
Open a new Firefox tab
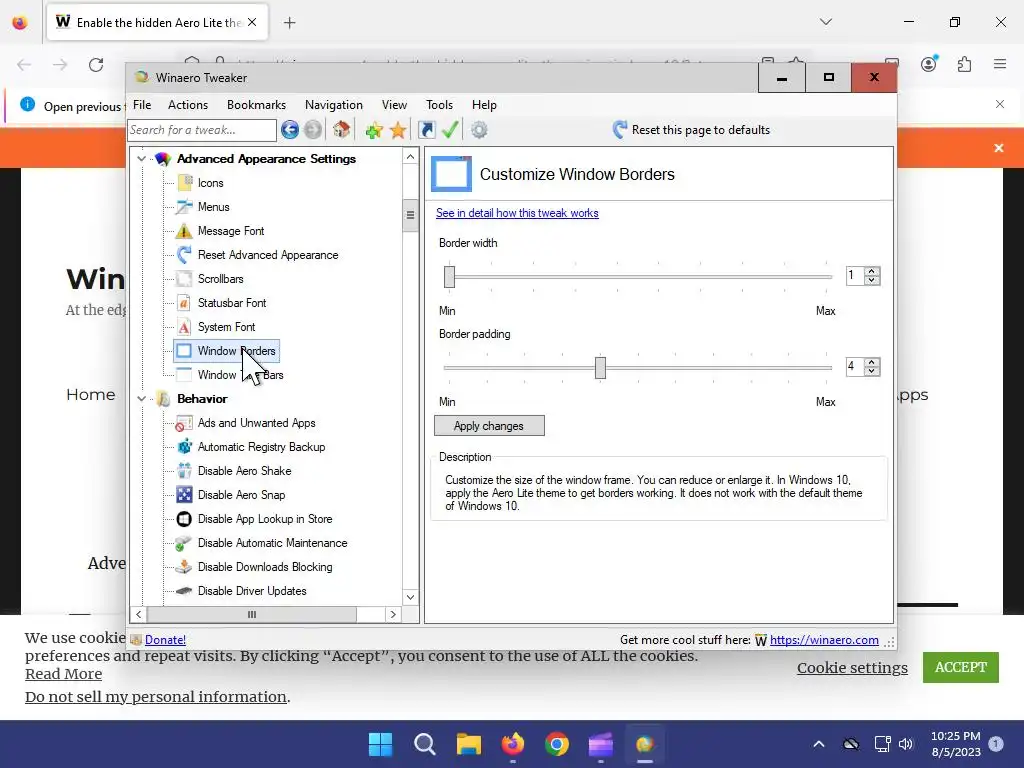point(289,23)
